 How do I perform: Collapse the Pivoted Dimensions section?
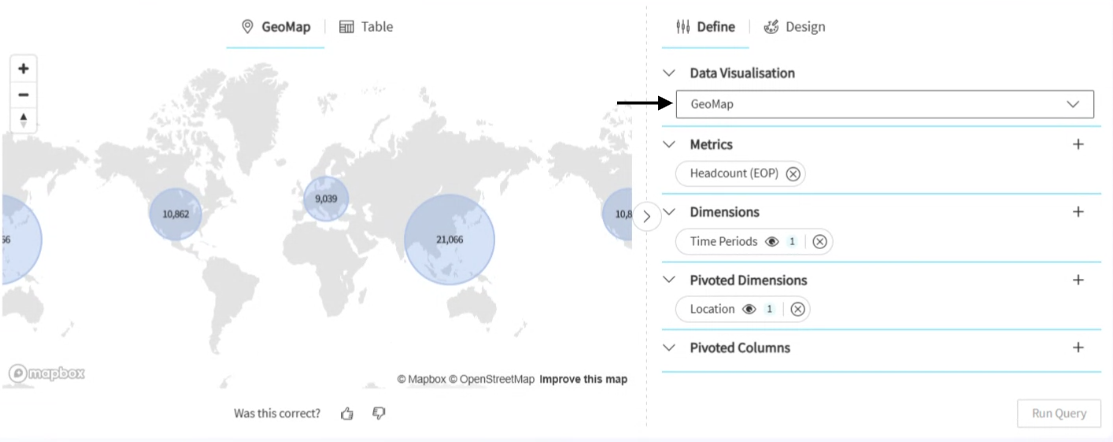(x=669, y=280)
